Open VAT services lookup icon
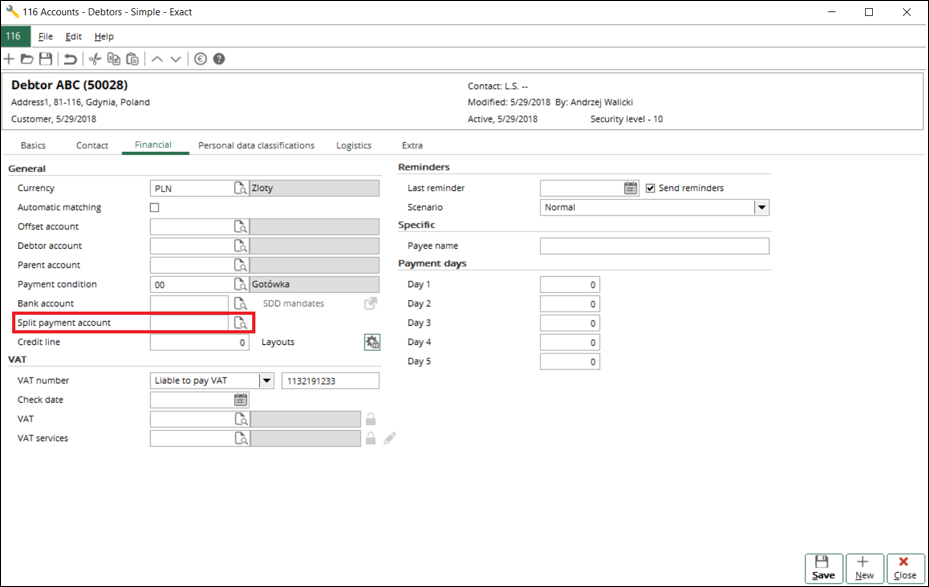The width and height of the screenshot is (929, 587). 241,438
